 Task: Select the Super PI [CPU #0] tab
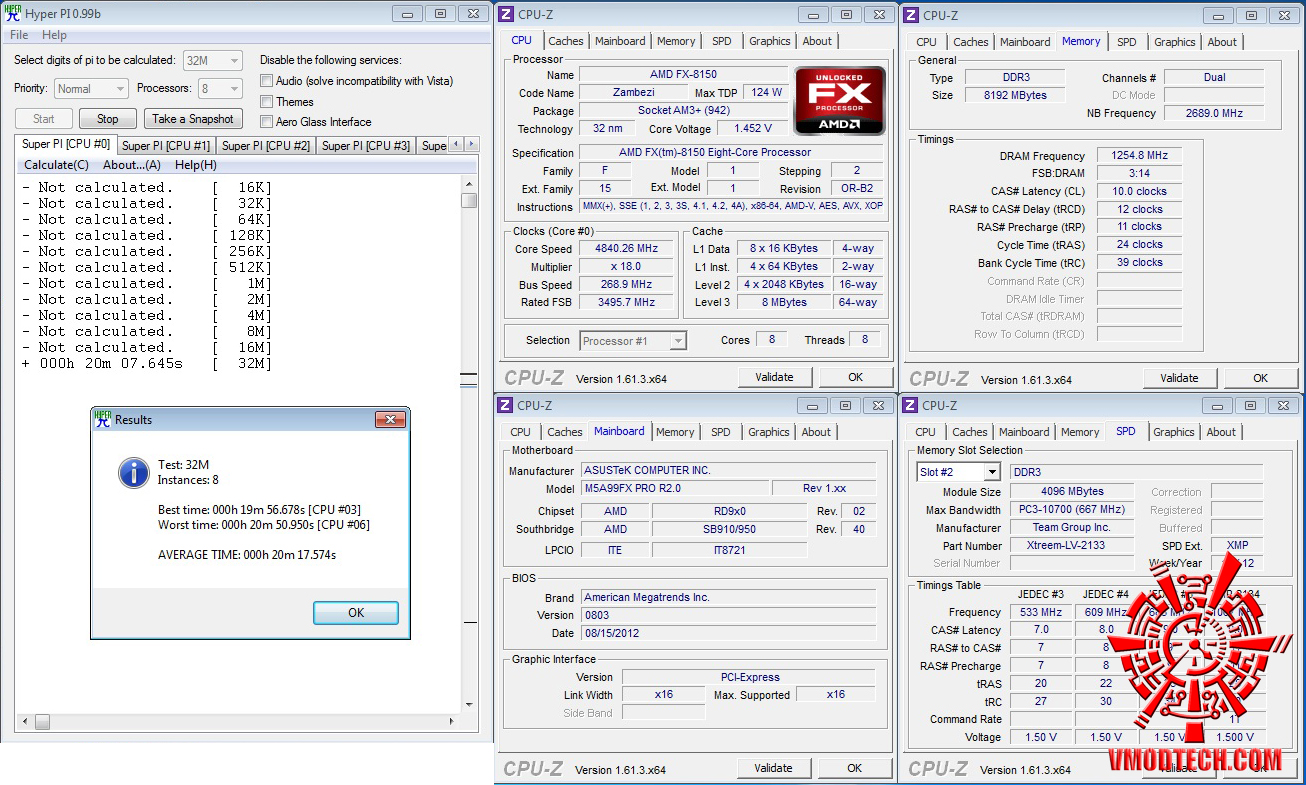(66, 145)
